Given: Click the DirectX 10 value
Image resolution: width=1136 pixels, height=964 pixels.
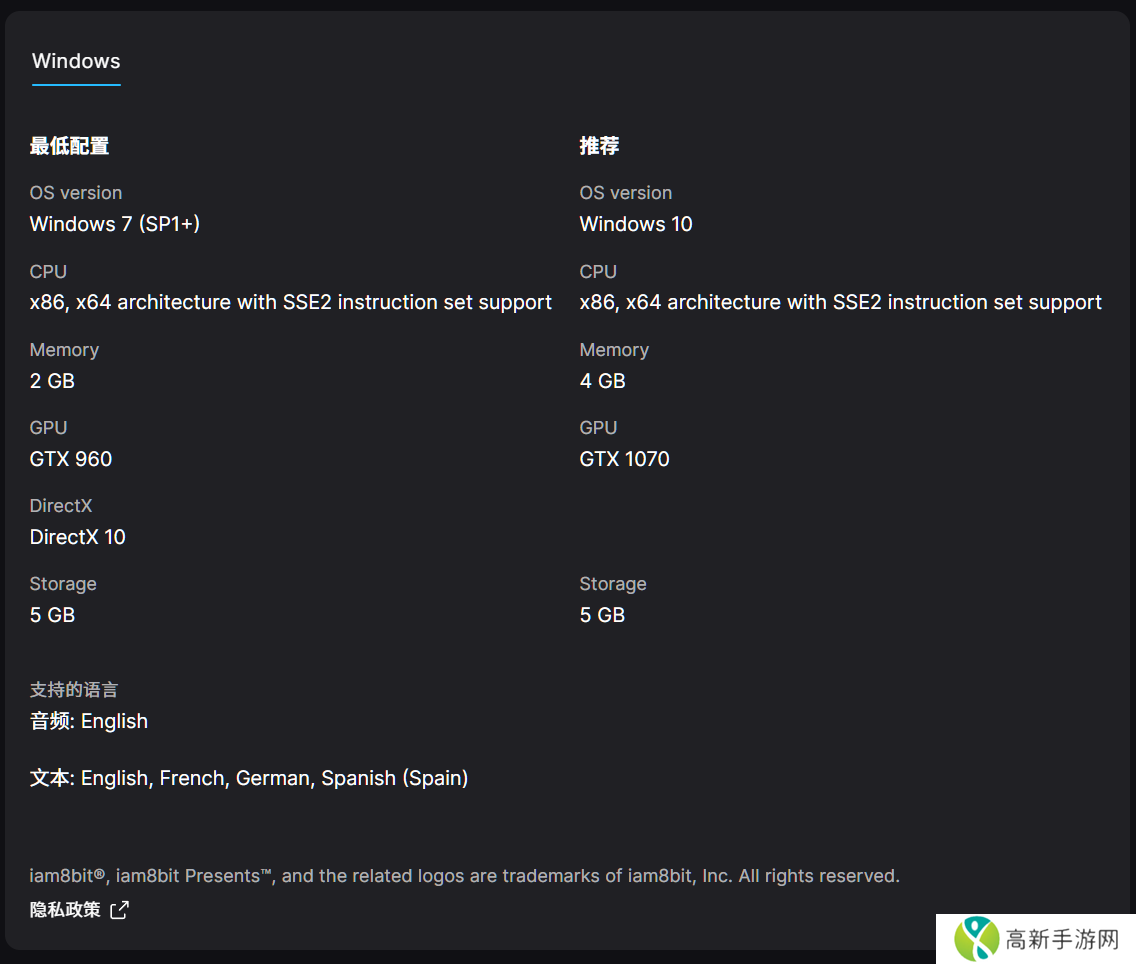Looking at the screenshot, I should (78, 537).
